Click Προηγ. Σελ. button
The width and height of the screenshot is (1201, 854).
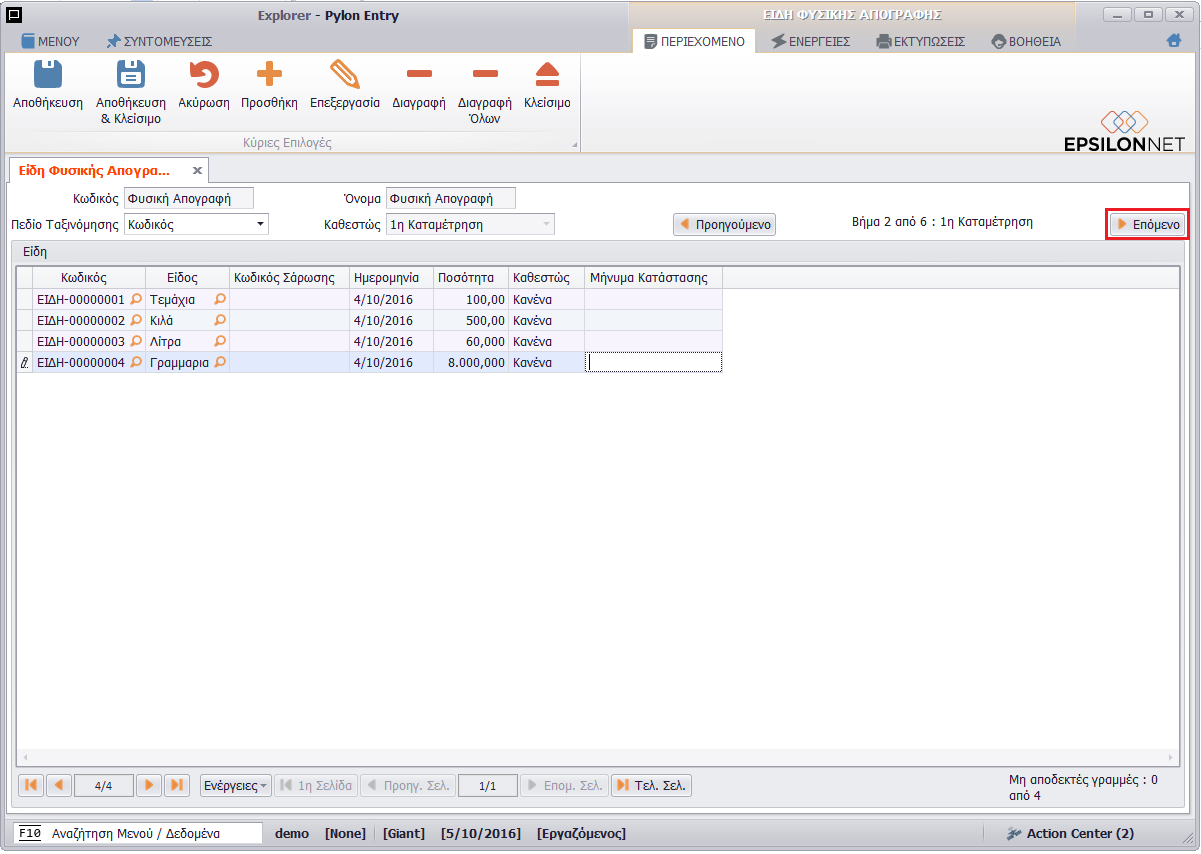[407, 785]
